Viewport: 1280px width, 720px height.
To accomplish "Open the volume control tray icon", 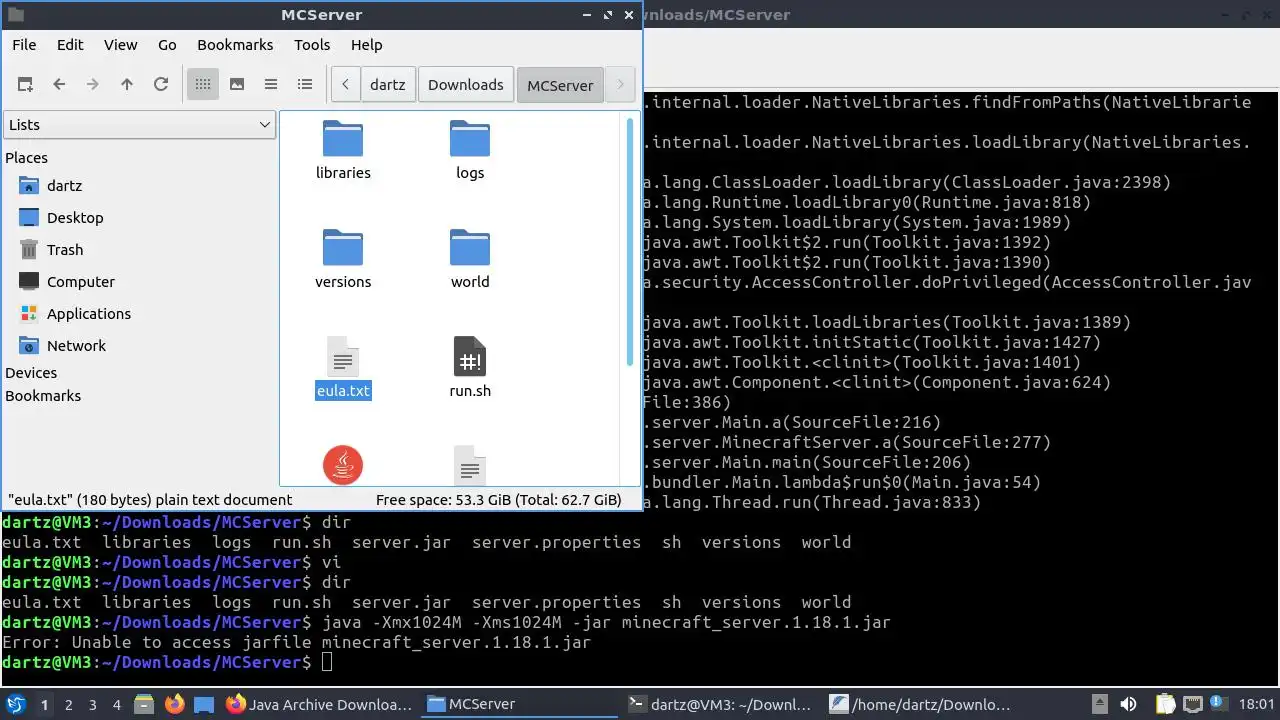I will [x=1128, y=704].
